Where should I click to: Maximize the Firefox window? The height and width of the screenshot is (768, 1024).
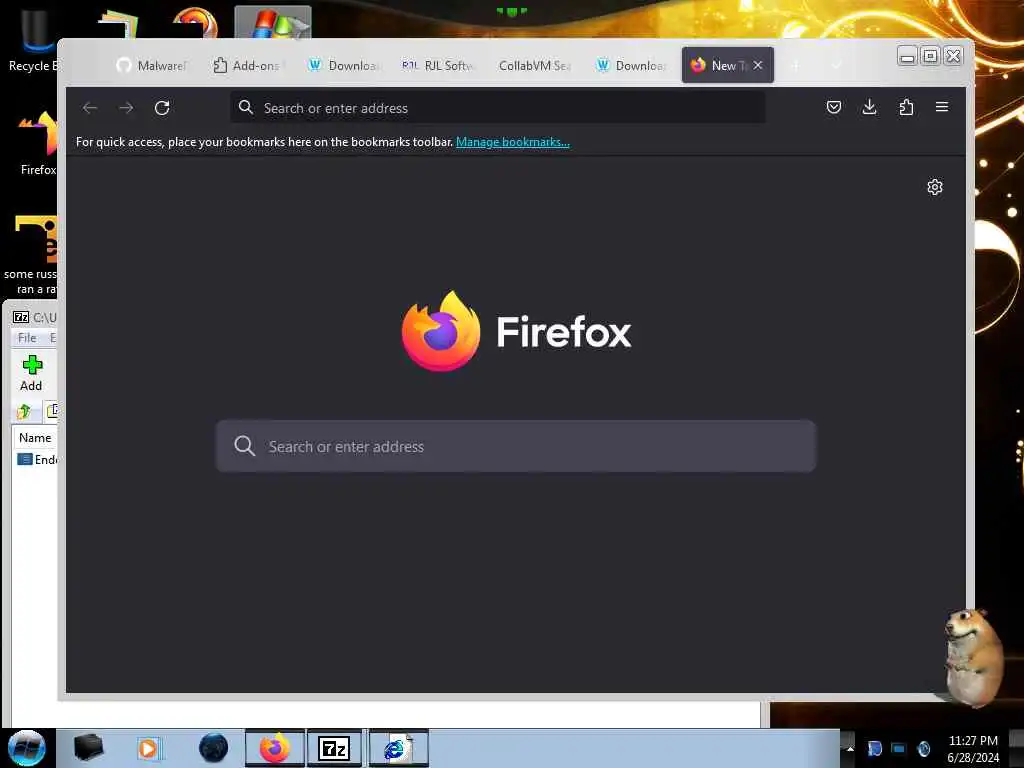point(930,57)
